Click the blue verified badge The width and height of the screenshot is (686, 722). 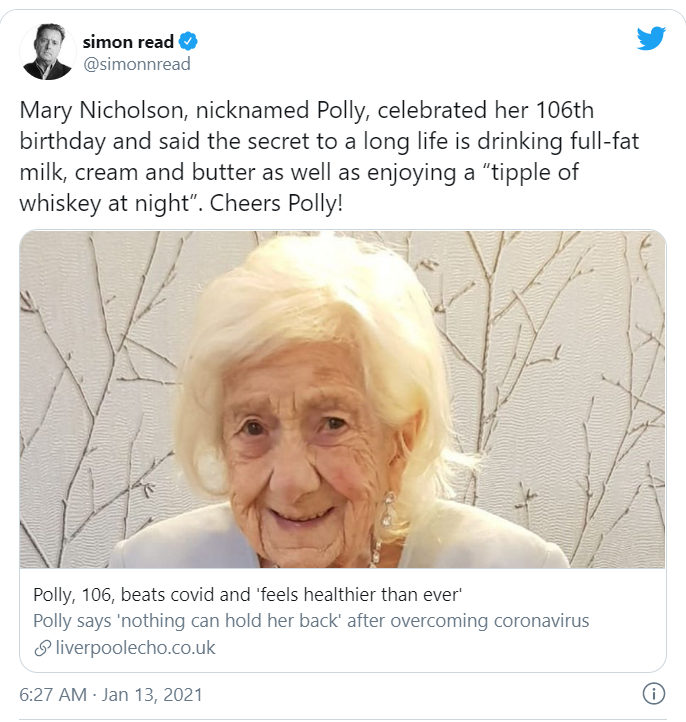188,42
